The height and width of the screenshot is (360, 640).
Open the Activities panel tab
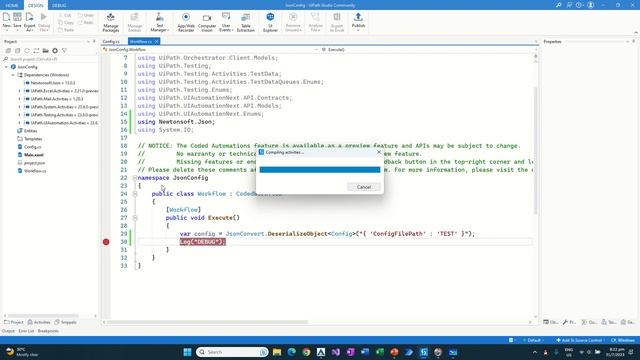point(39,322)
